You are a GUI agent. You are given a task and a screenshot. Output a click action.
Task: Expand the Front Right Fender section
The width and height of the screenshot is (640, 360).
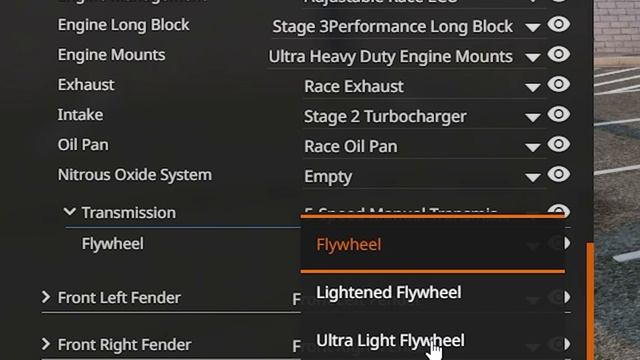(x=46, y=344)
